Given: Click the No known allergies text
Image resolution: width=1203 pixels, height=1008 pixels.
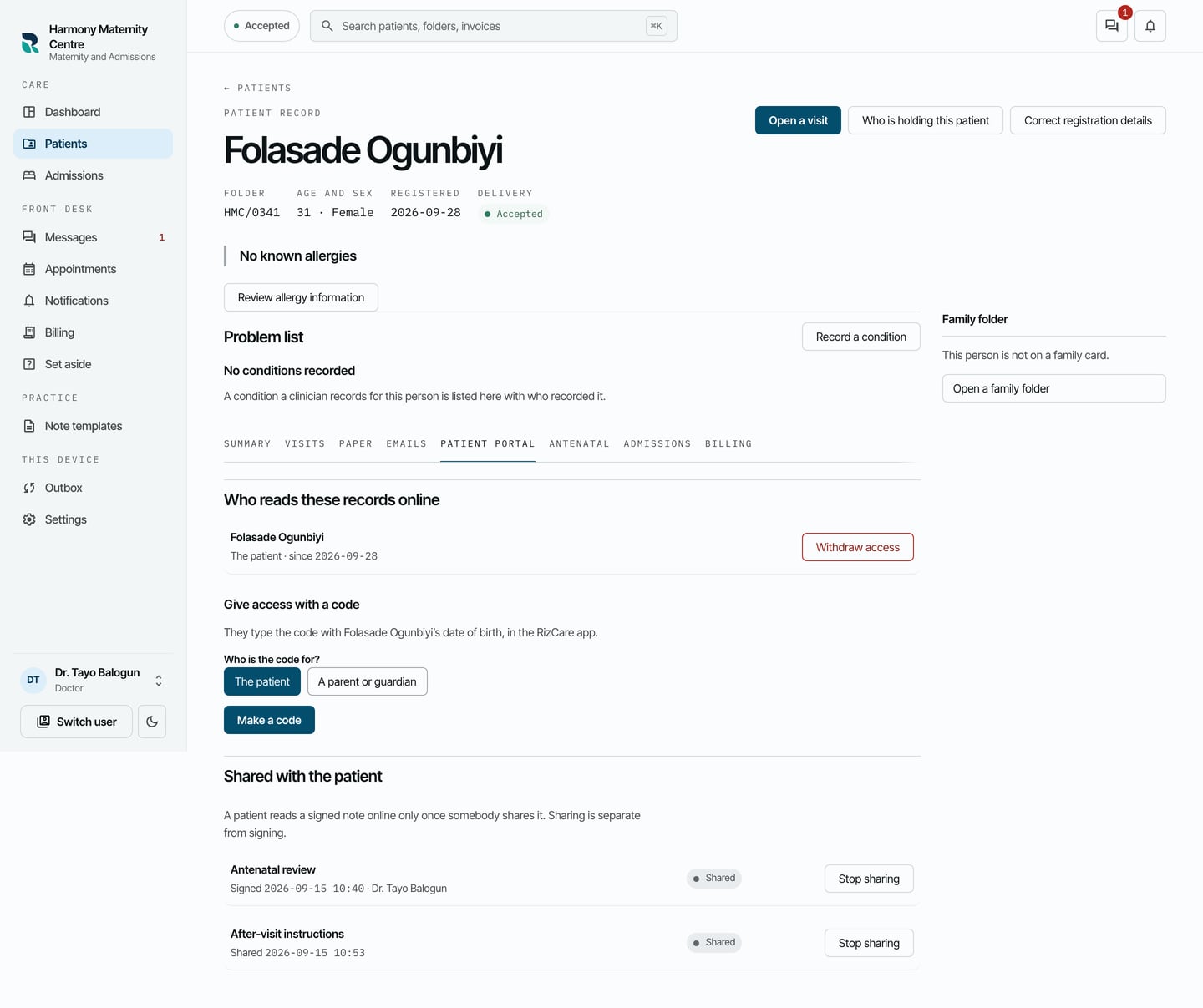Looking at the screenshot, I should point(298,256).
